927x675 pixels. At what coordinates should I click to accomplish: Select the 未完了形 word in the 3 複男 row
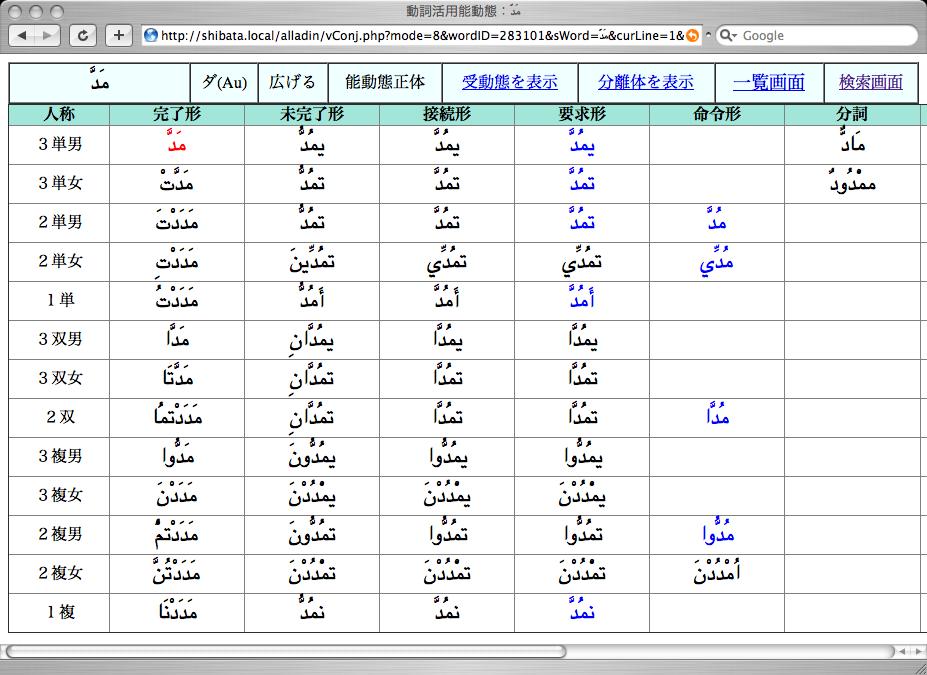coord(312,455)
